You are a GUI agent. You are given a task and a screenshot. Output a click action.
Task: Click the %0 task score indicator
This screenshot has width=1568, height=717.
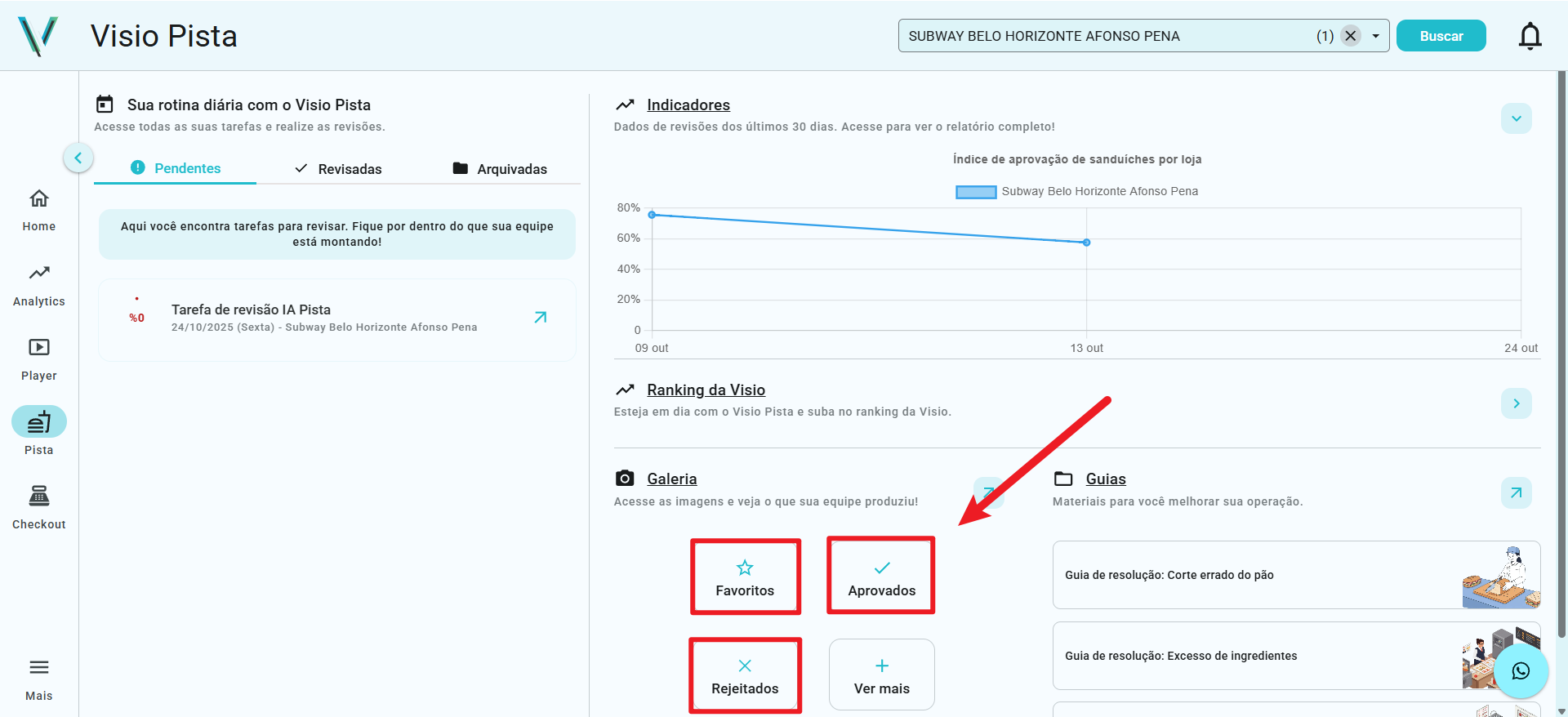pos(136,318)
